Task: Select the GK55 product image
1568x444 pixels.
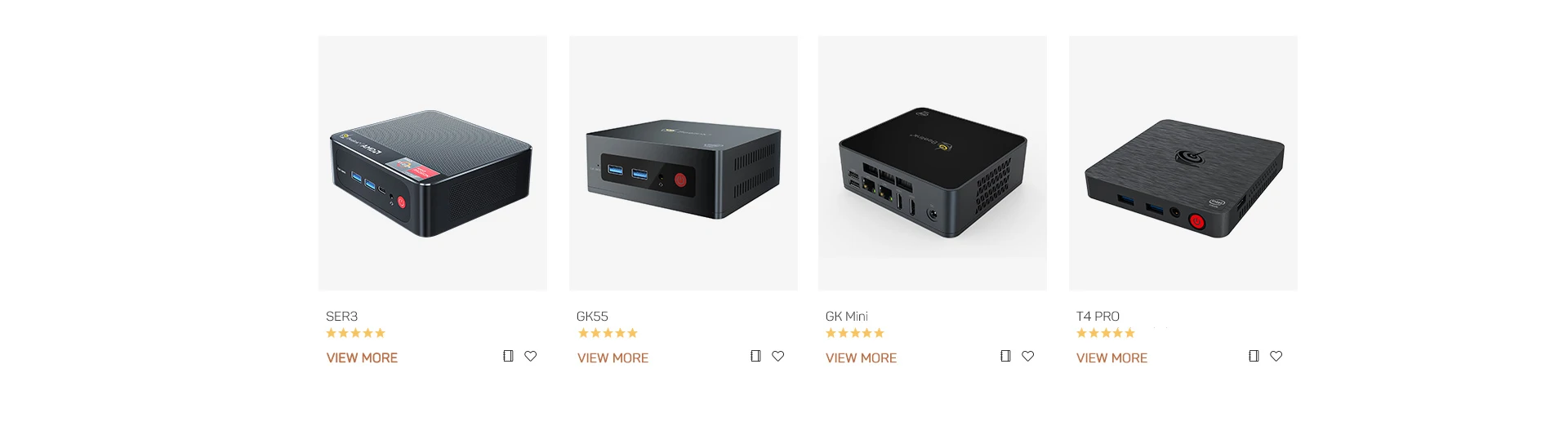Action: pyautogui.click(x=684, y=163)
